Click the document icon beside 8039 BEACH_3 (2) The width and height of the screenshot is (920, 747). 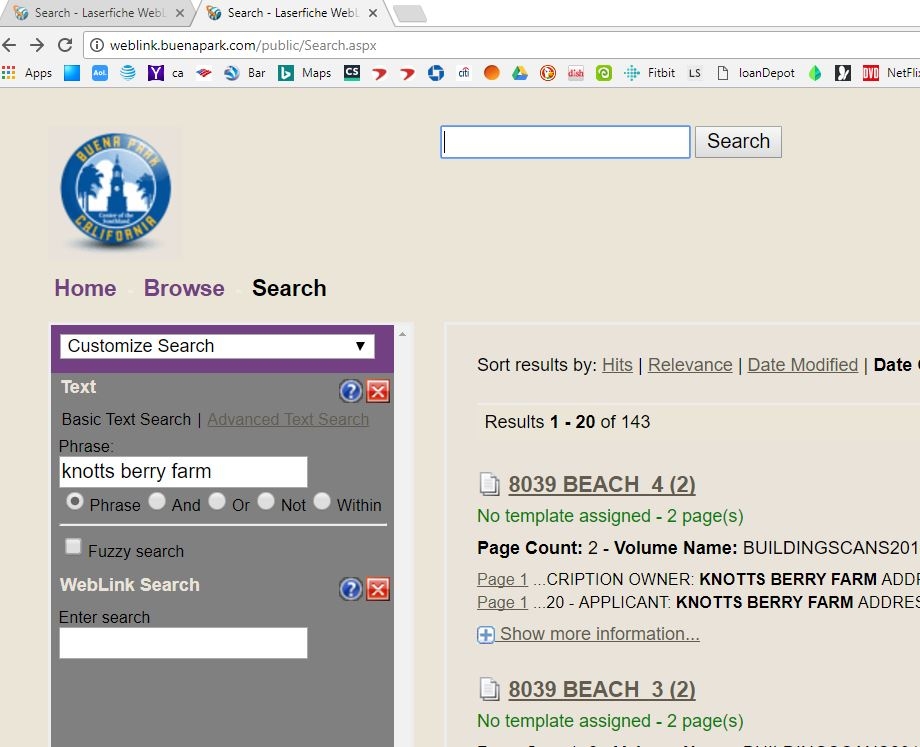(x=489, y=689)
